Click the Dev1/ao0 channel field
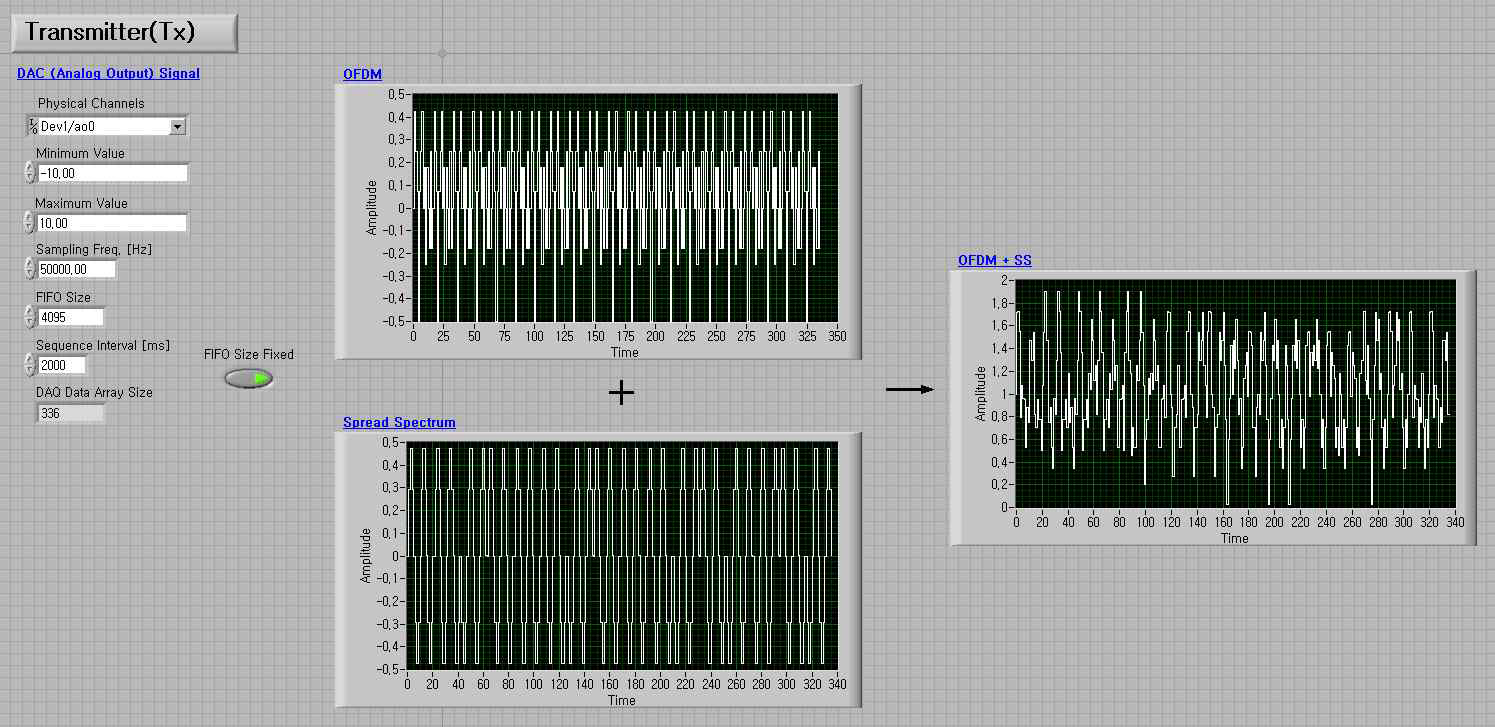Viewport: 1495px width, 727px height. (x=104, y=127)
